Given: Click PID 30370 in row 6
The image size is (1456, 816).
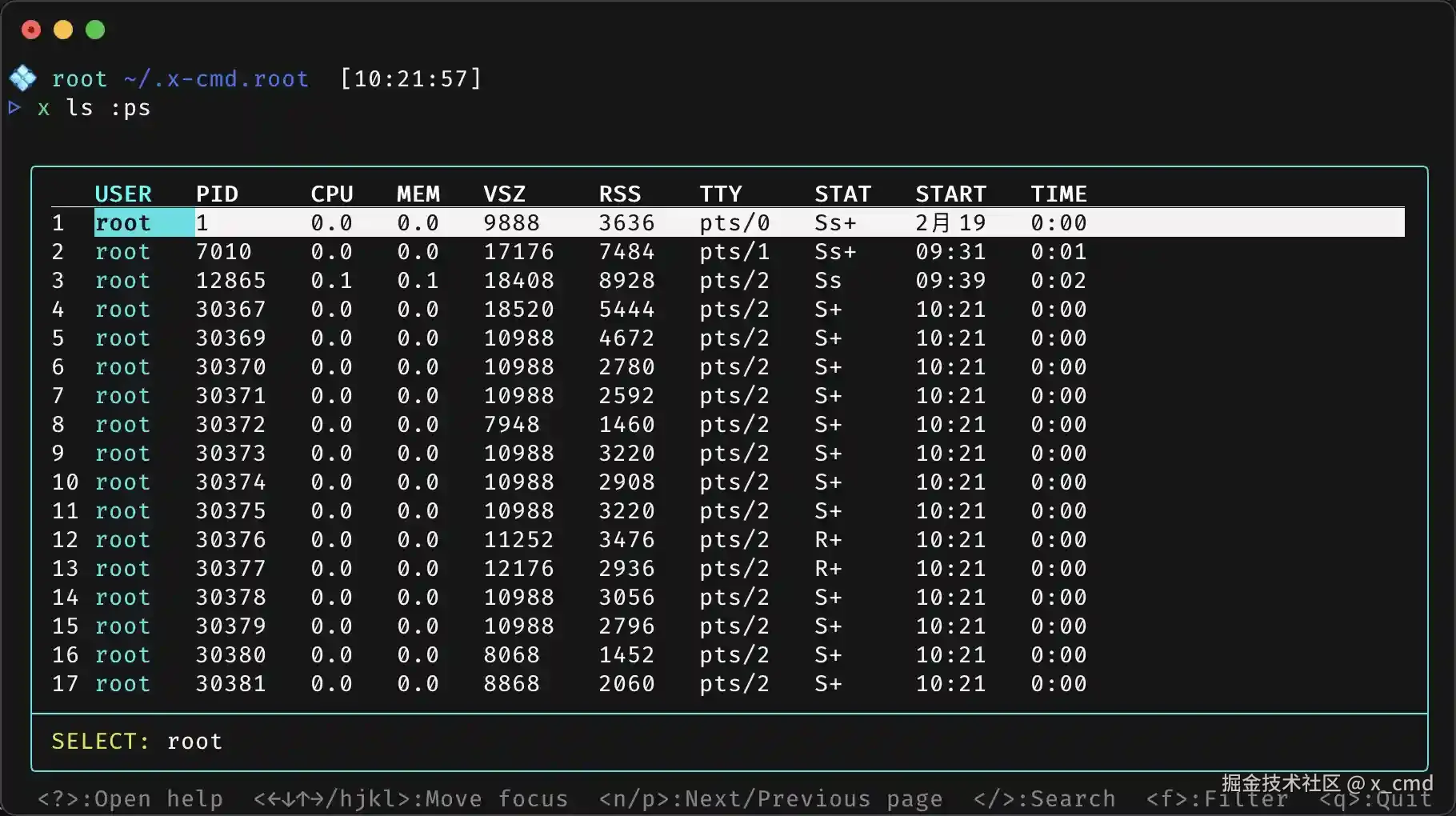Looking at the screenshot, I should point(231,366).
